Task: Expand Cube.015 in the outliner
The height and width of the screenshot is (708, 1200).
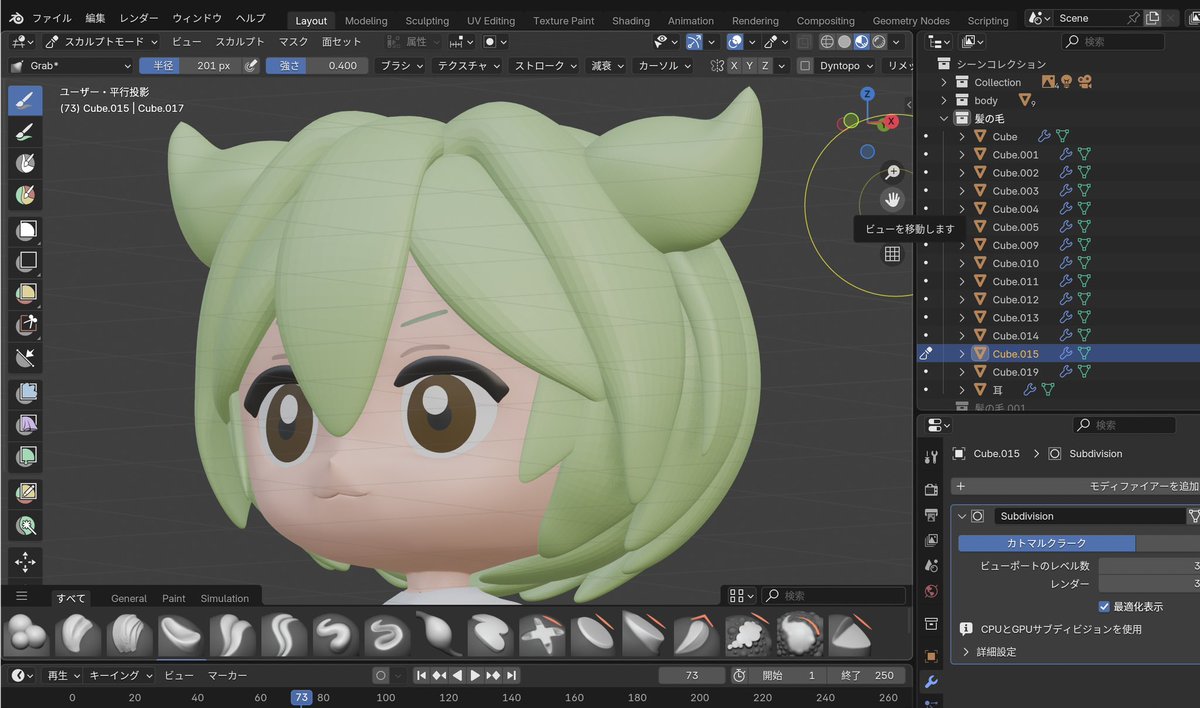Action: [962, 353]
